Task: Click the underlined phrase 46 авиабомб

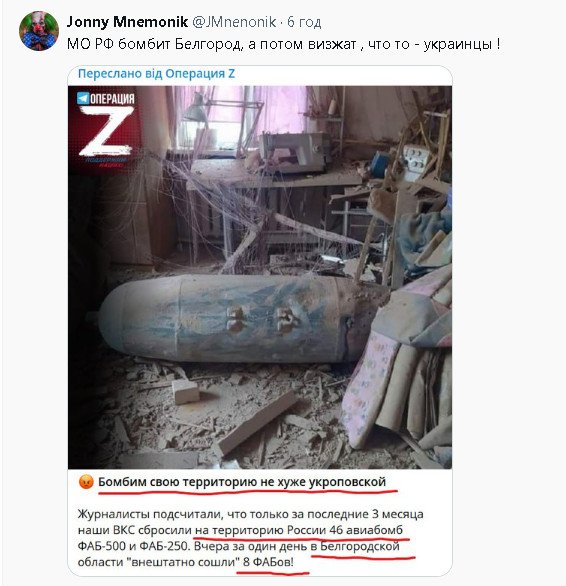Action: (366, 530)
